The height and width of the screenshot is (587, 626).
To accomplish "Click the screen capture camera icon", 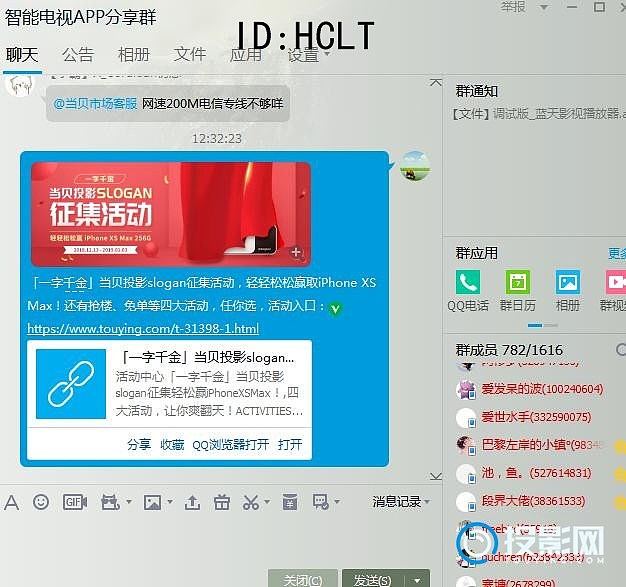I will click(x=110, y=502).
